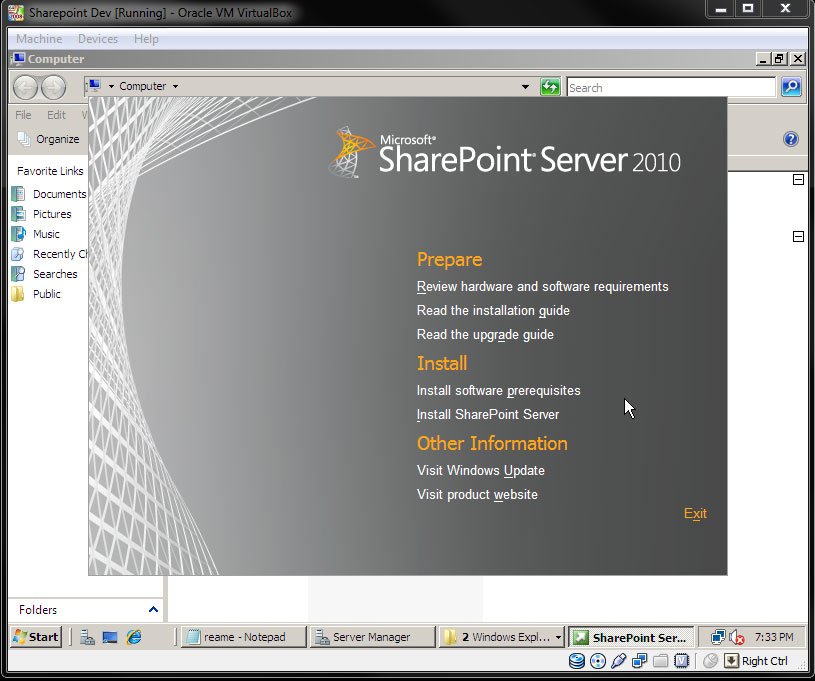Screen dimensions: 815x681
Task: Open Machine menu in VirtualBox
Action: pos(39,39)
